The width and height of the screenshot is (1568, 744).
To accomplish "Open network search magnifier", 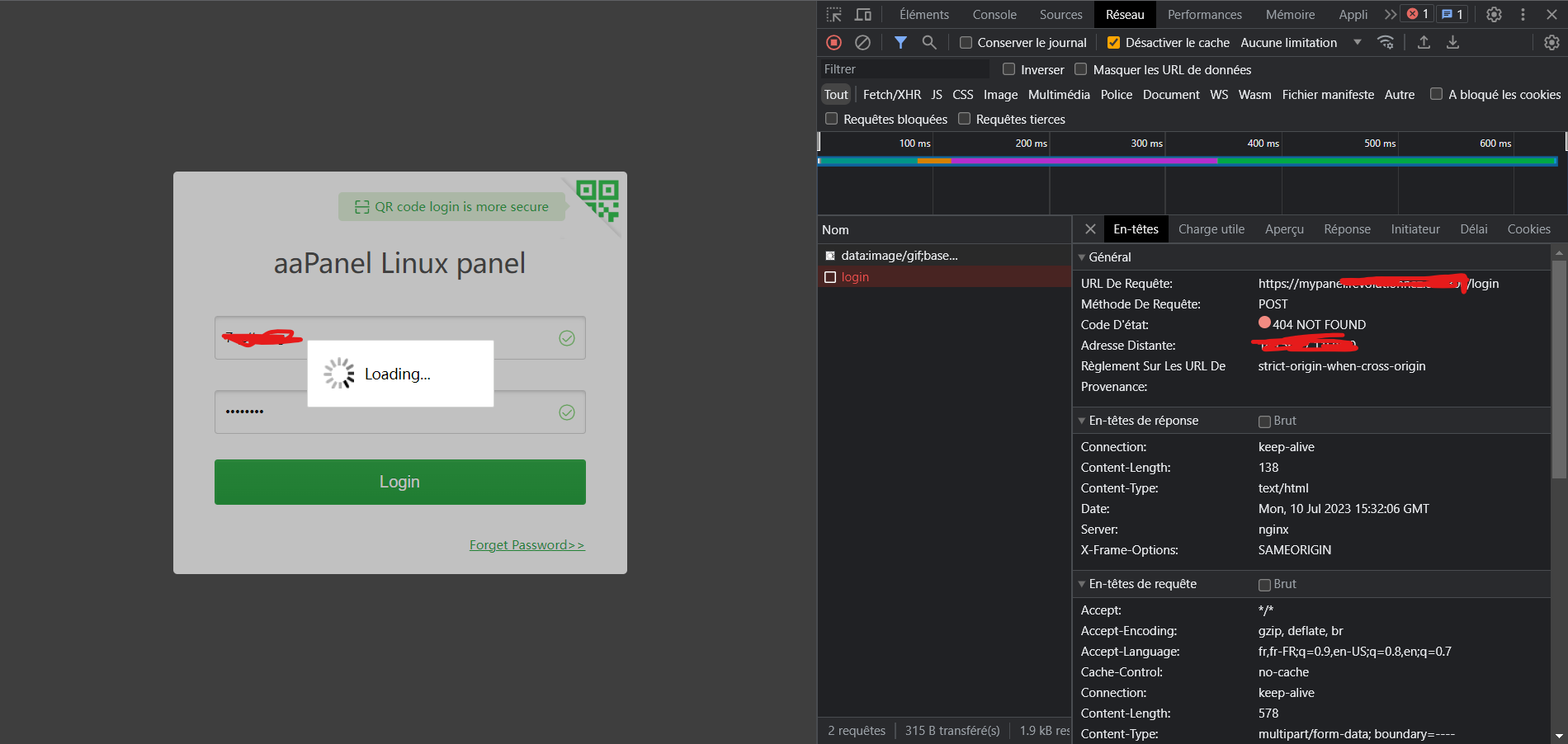I will tap(929, 42).
